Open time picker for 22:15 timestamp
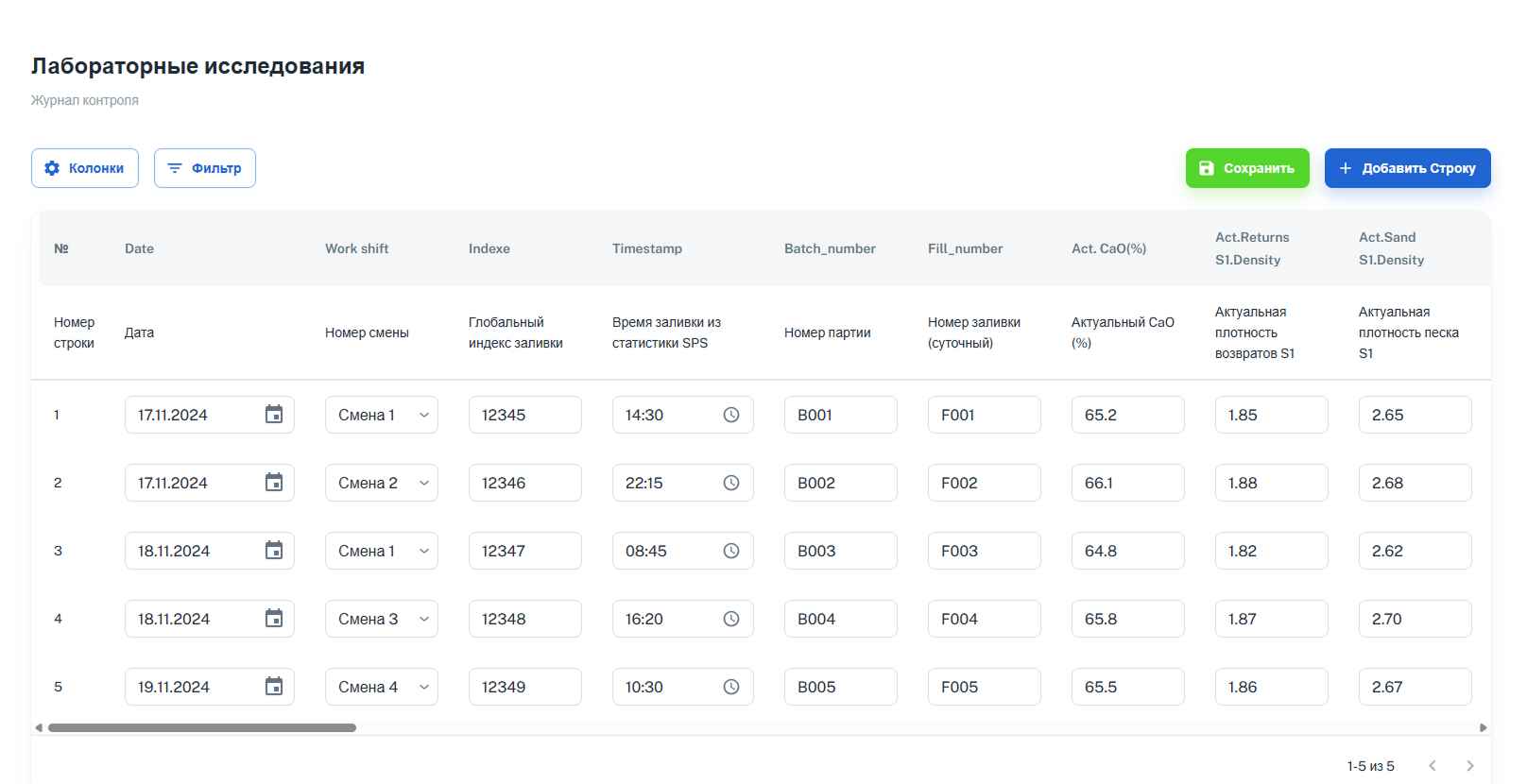Image resolution: width=1527 pixels, height=784 pixels. pyautogui.click(x=730, y=483)
